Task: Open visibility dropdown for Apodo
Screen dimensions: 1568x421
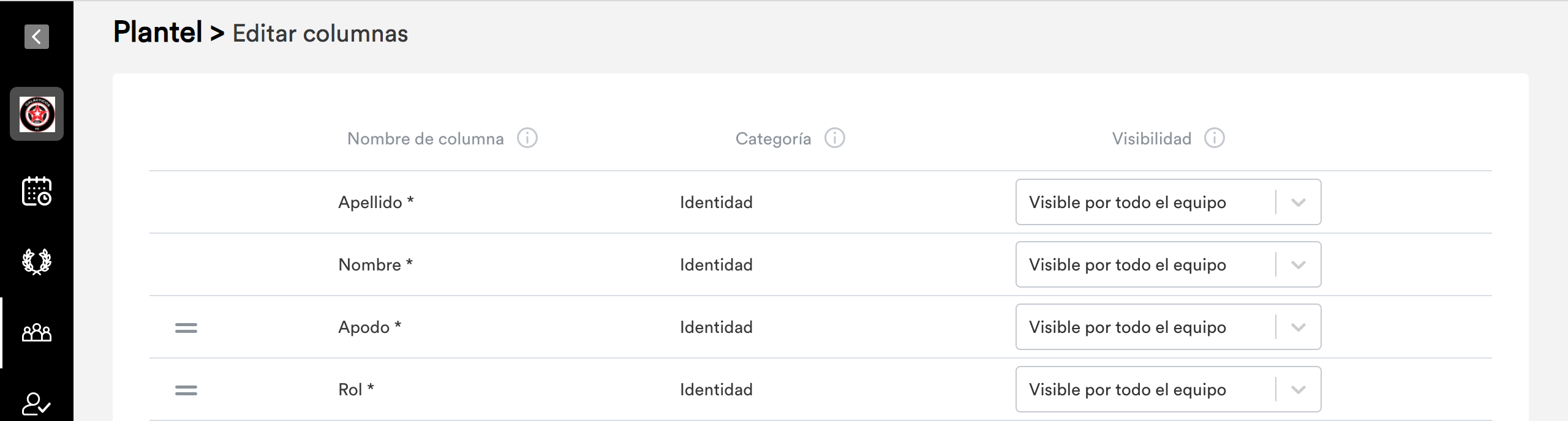Action: pyautogui.click(x=1168, y=327)
